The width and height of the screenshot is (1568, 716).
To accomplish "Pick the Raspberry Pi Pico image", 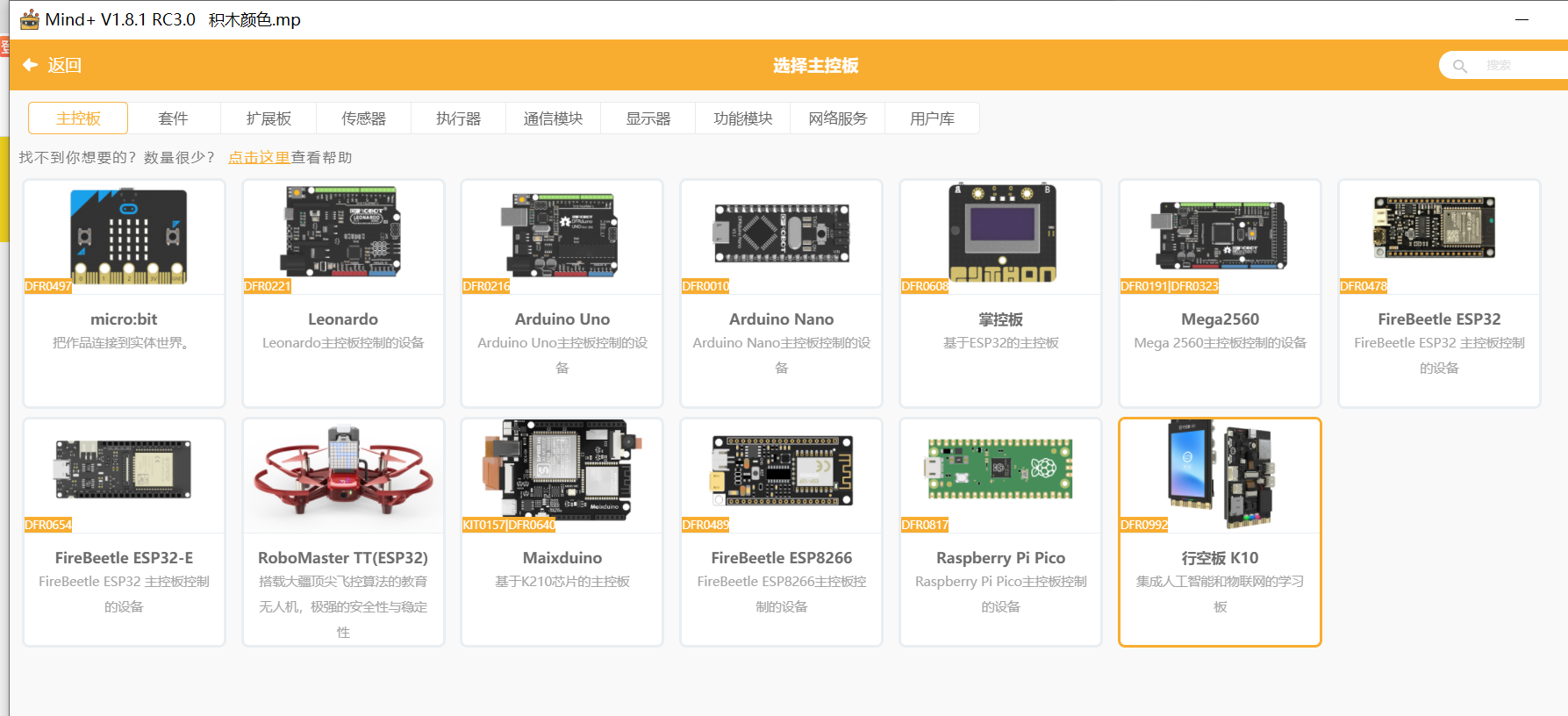I will click(x=1000, y=469).
